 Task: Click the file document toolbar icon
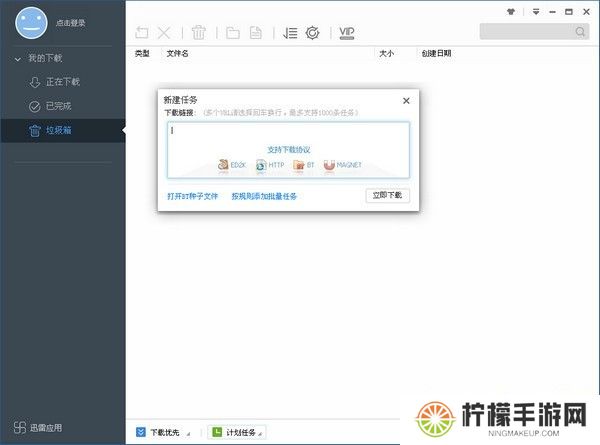[256, 33]
